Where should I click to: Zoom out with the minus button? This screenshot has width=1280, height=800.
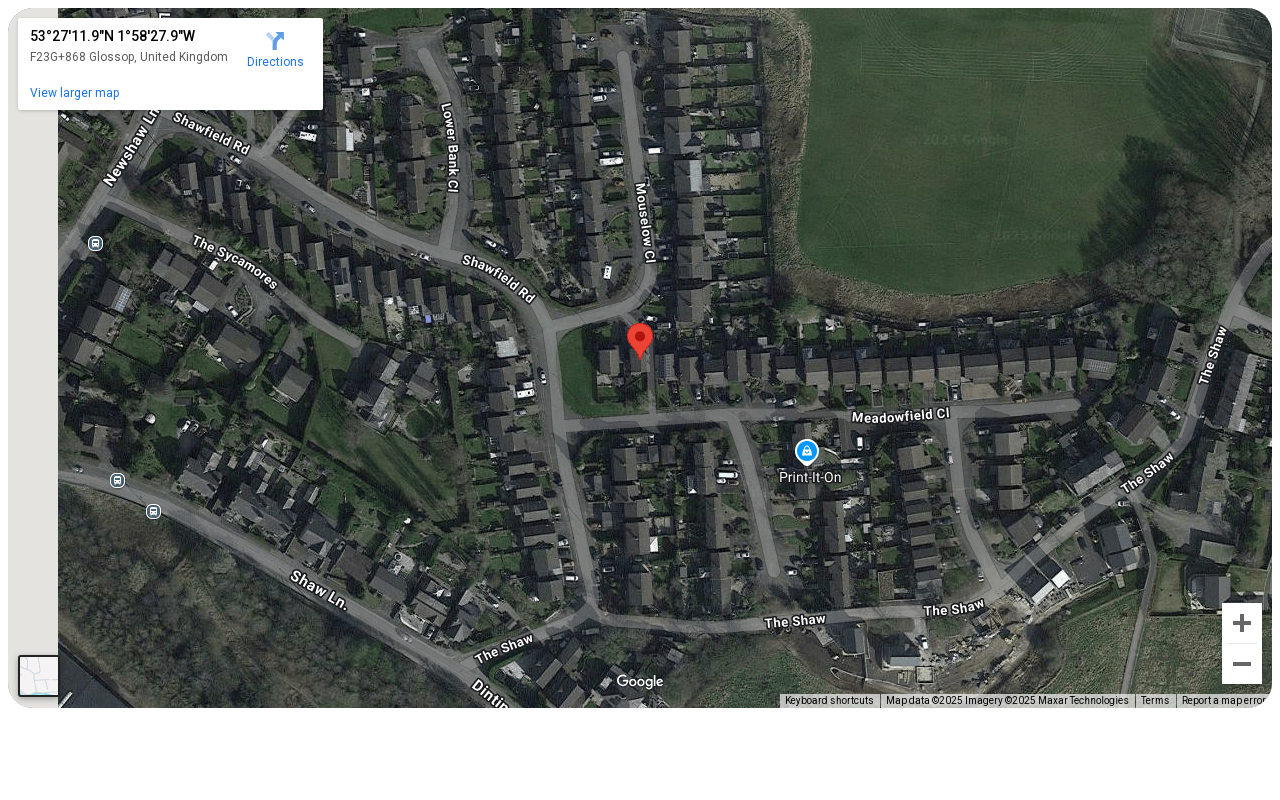pos(1242,664)
